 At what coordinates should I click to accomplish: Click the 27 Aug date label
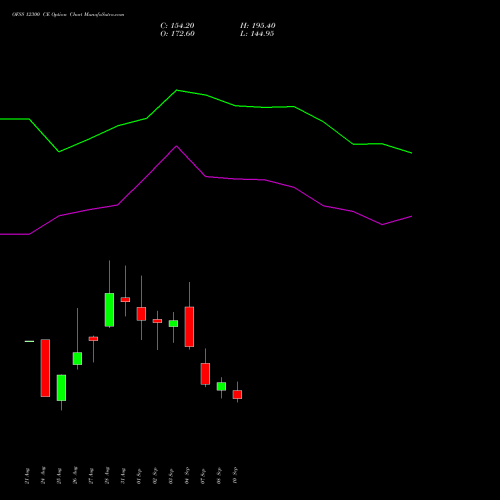coord(91,476)
